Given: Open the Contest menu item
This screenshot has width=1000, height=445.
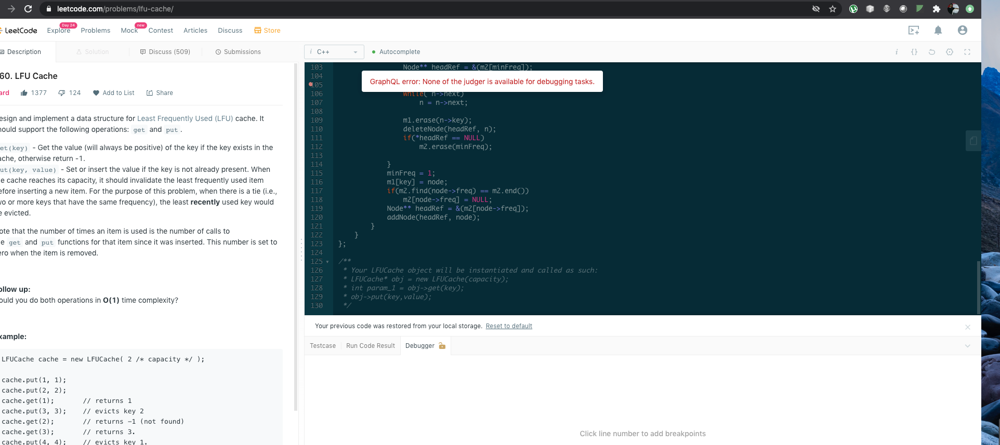Looking at the screenshot, I should [x=161, y=30].
